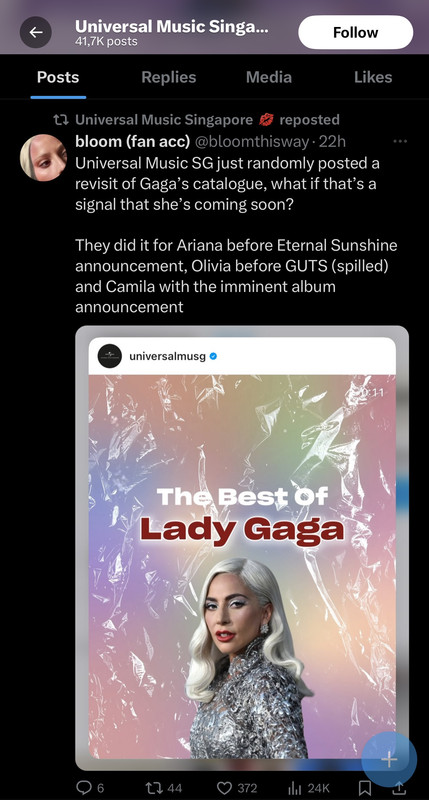Tap the reply comment icon

[83, 788]
